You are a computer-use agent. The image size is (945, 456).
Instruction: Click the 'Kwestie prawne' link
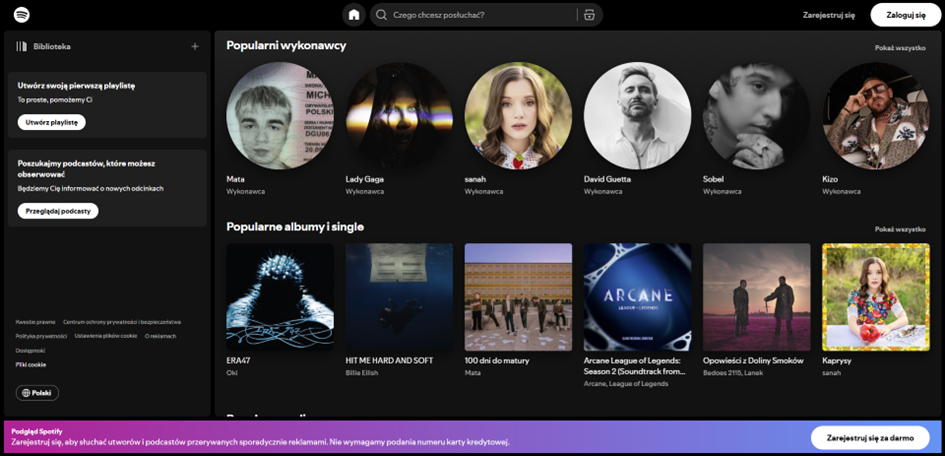[x=36, y=322]
